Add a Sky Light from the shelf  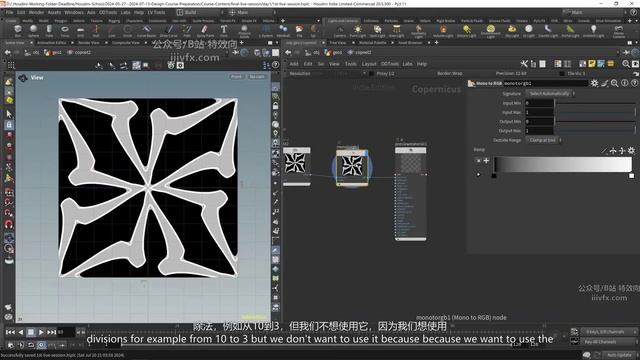click(512, 31)
